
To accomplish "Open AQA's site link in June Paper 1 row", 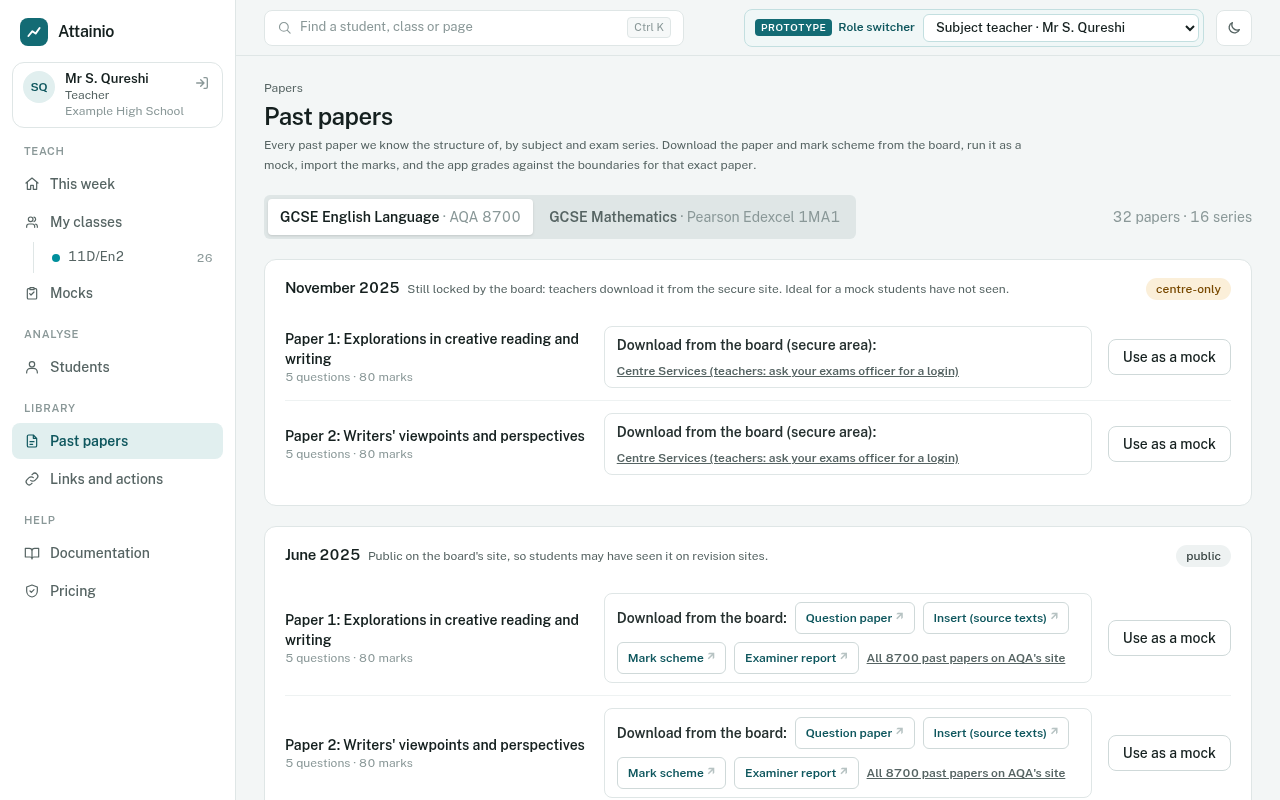I will (x=966, y=658).
